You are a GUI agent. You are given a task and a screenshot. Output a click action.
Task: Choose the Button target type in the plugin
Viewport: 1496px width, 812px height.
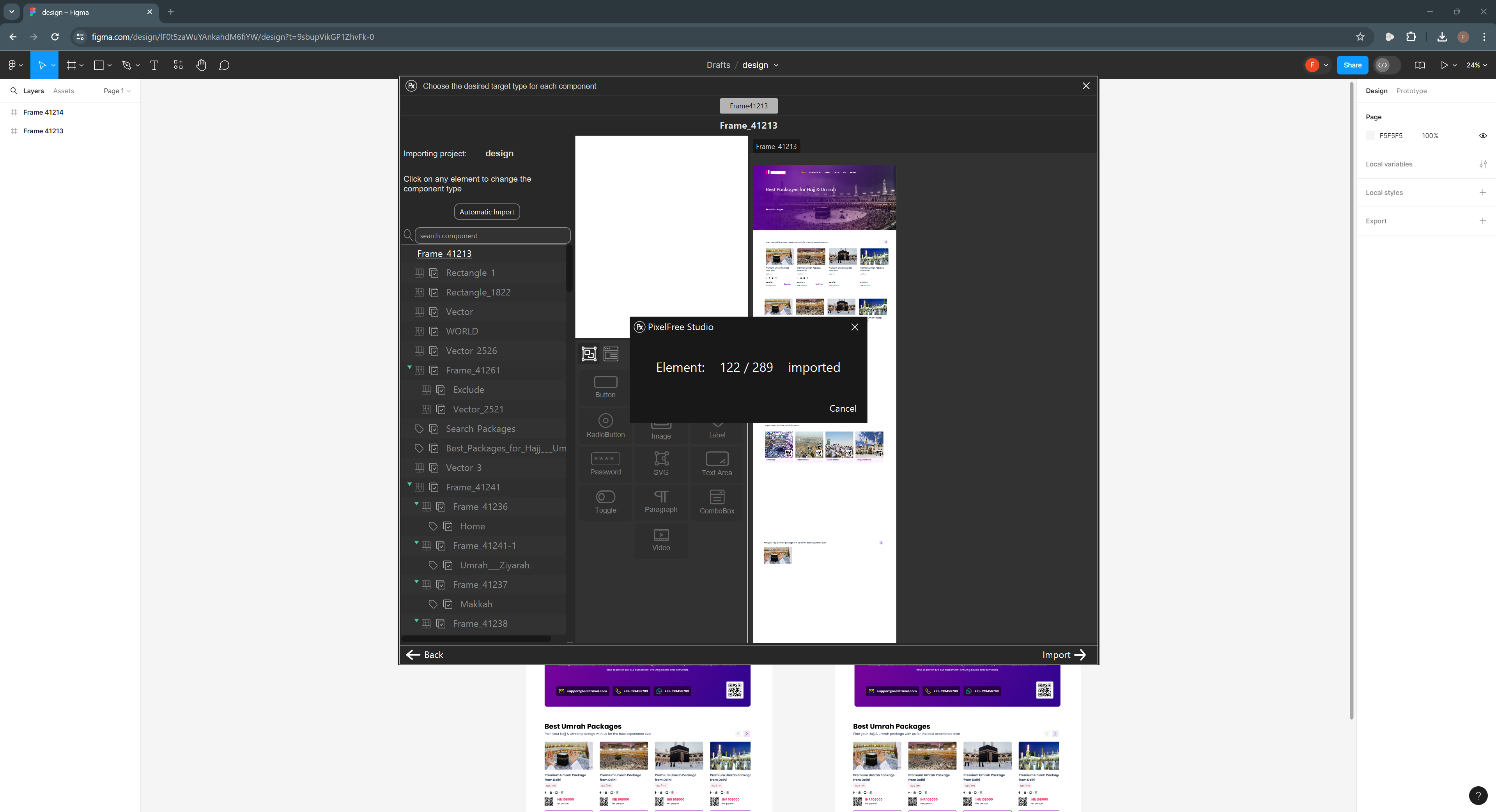click(x=605, y=386)
